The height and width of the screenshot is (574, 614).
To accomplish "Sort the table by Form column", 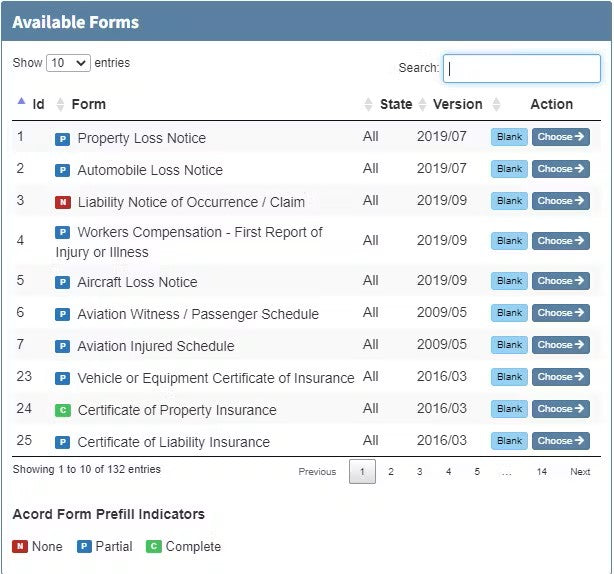I will 88,104.
